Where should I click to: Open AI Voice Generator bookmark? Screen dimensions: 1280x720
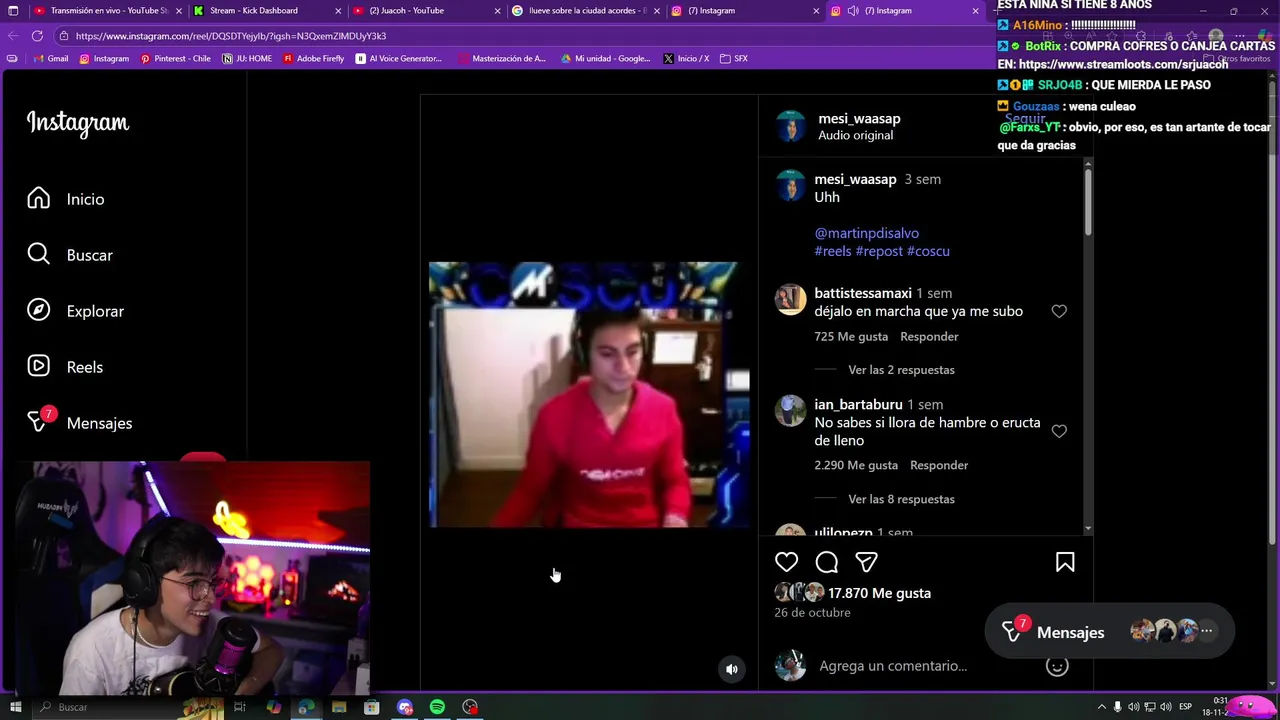click(x=398, y=59)
